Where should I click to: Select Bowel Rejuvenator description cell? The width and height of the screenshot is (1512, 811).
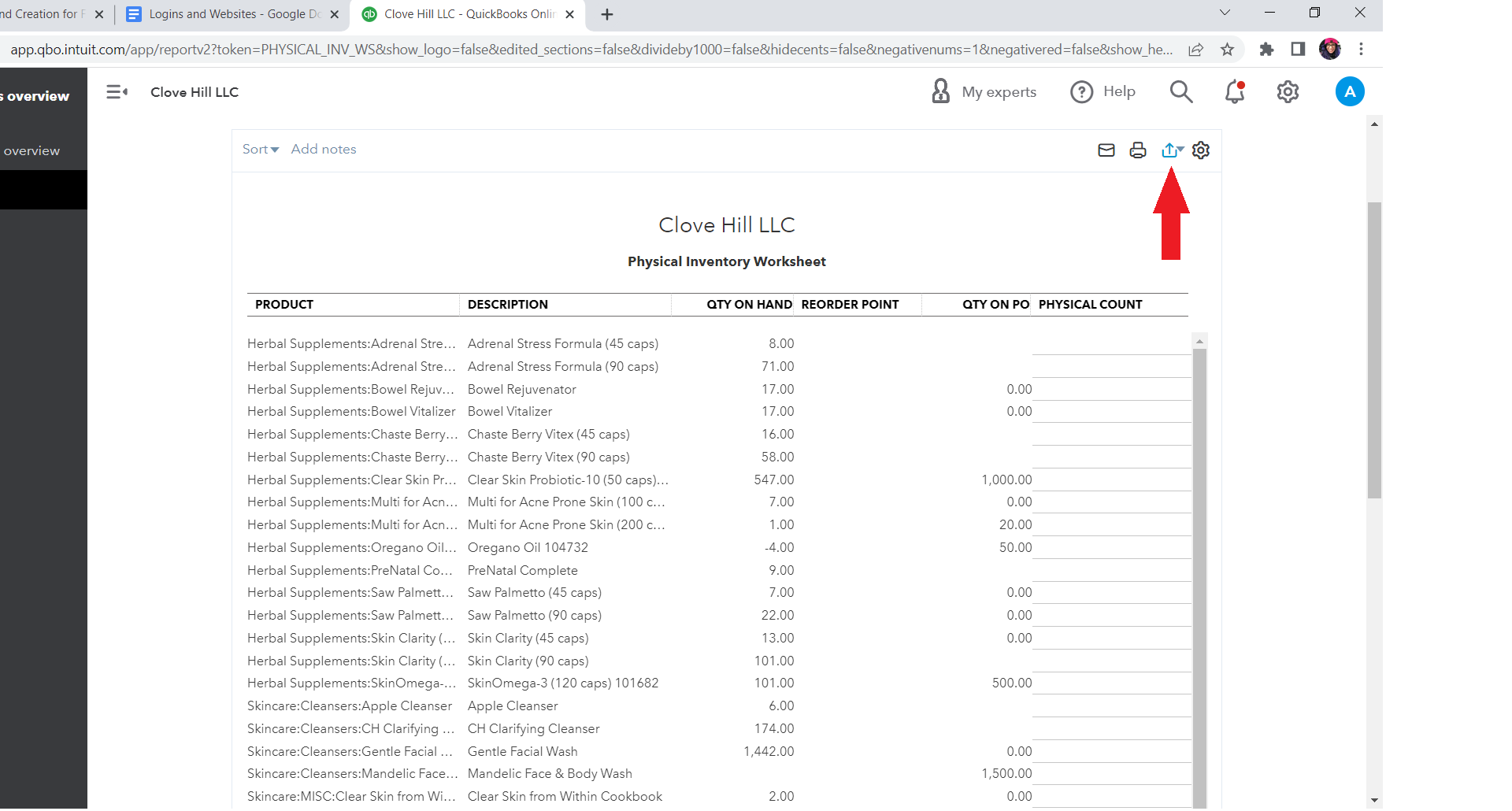522,390
